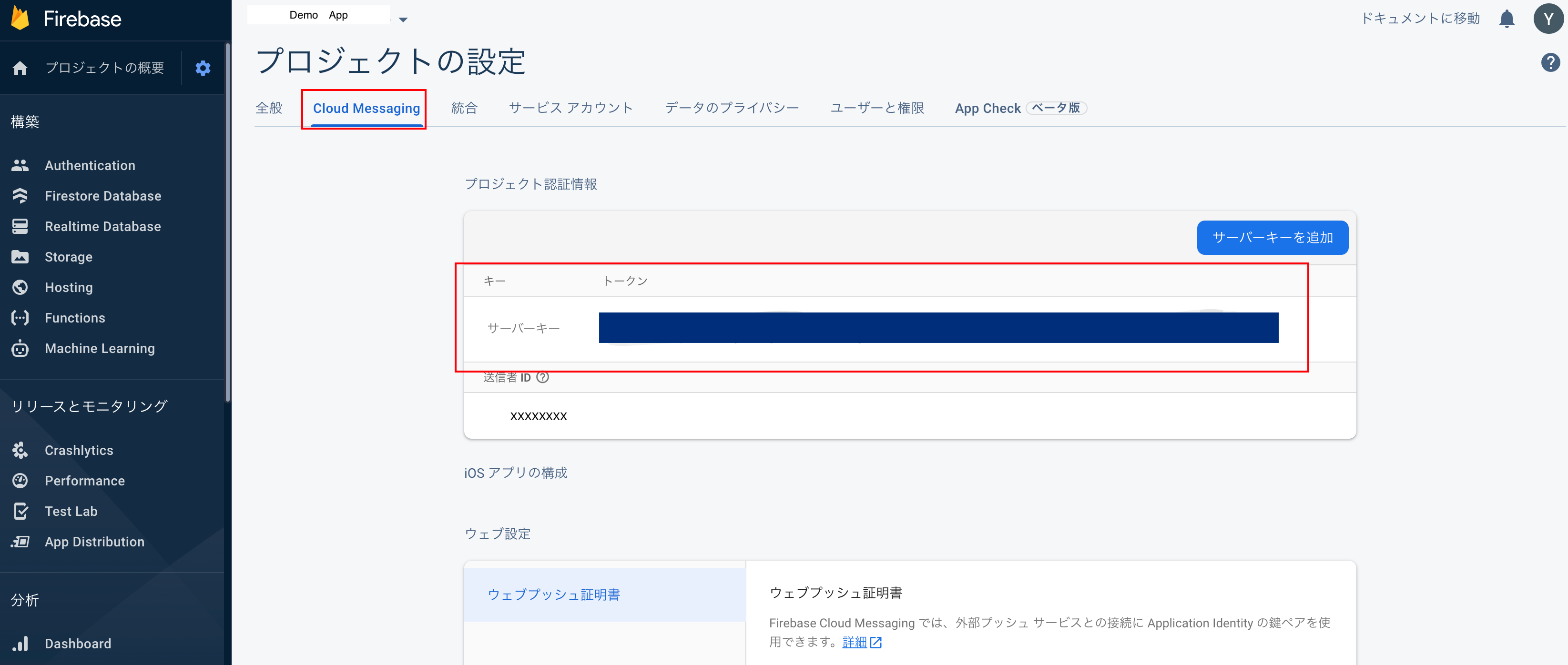This screenshot has width=1568, height=665.
Task: Click the Machine Learning robot icon
Action: tap(20, 349)
